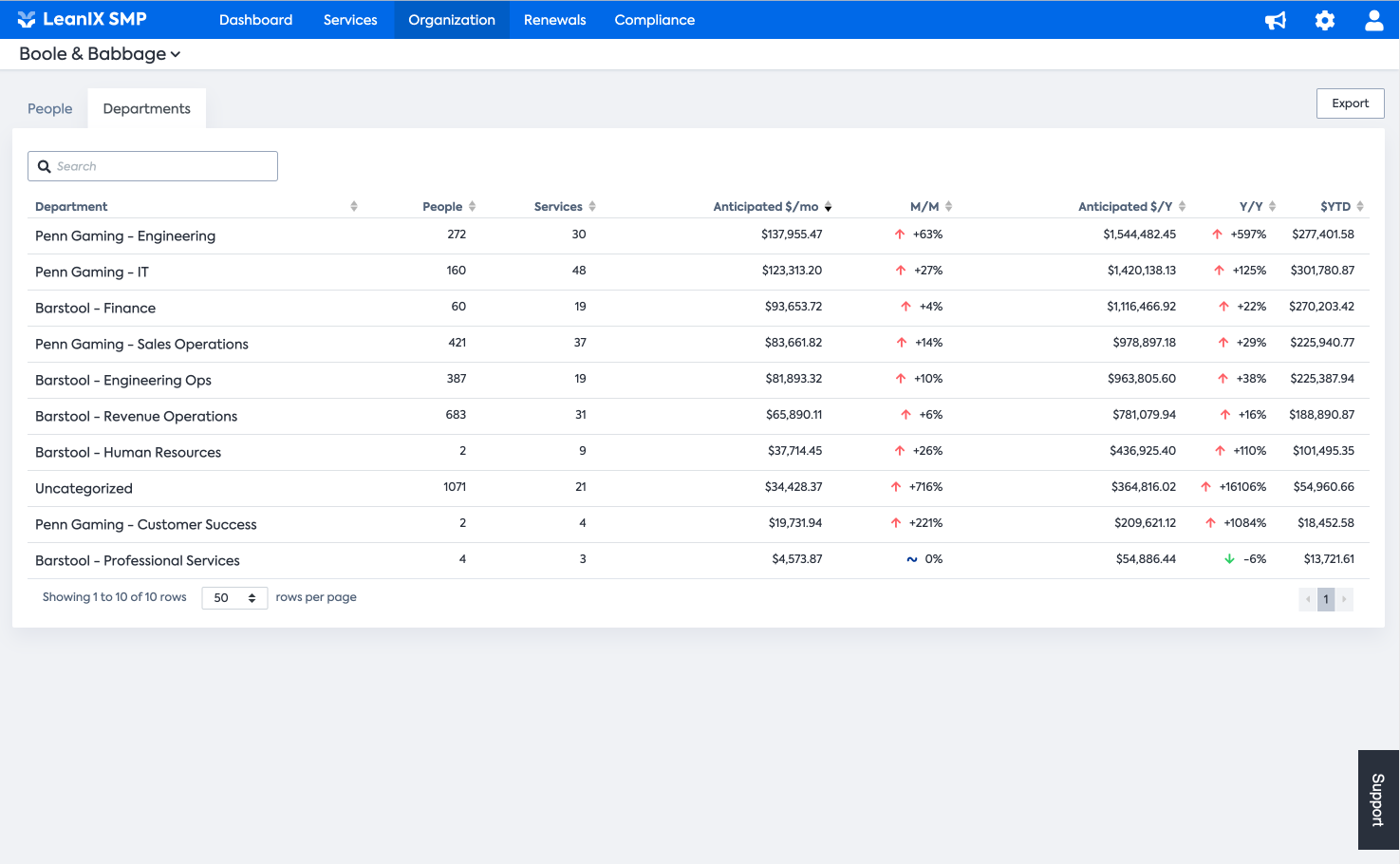Click flat trend icon beside 0%
Image resolution: width=1400 pixels, height=864 pixels.
tap(912, 559)
